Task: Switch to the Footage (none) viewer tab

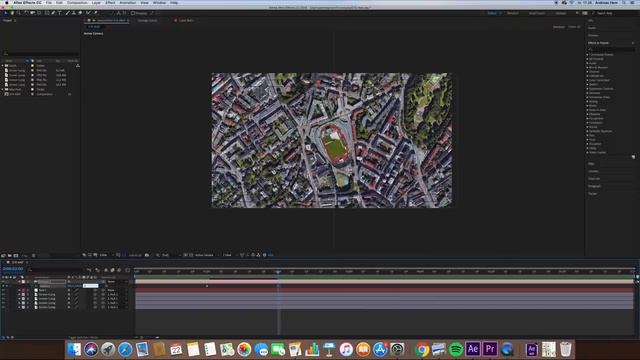Action: [147, 20]
